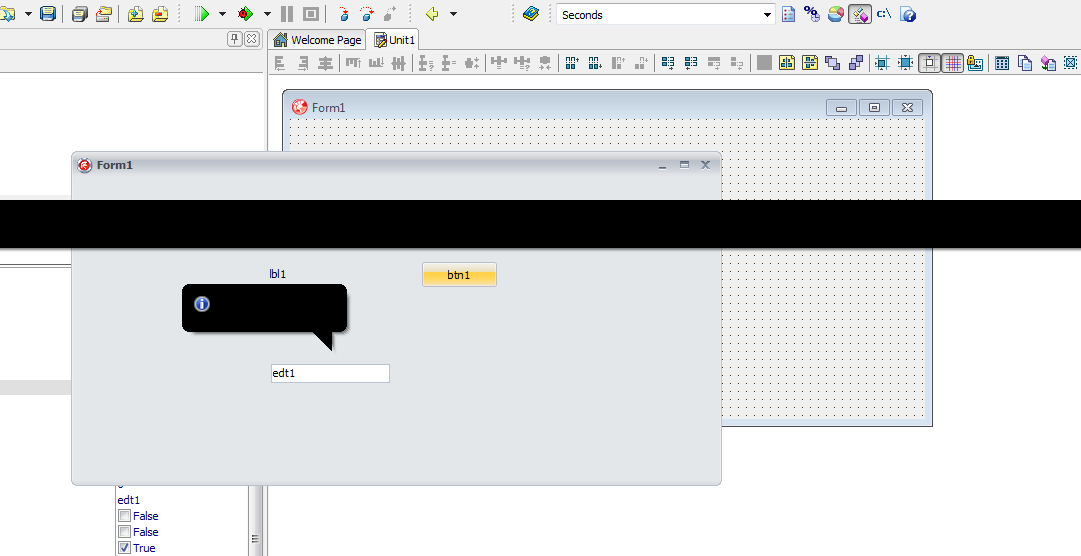Click the ladybug debug run icon

245,14
